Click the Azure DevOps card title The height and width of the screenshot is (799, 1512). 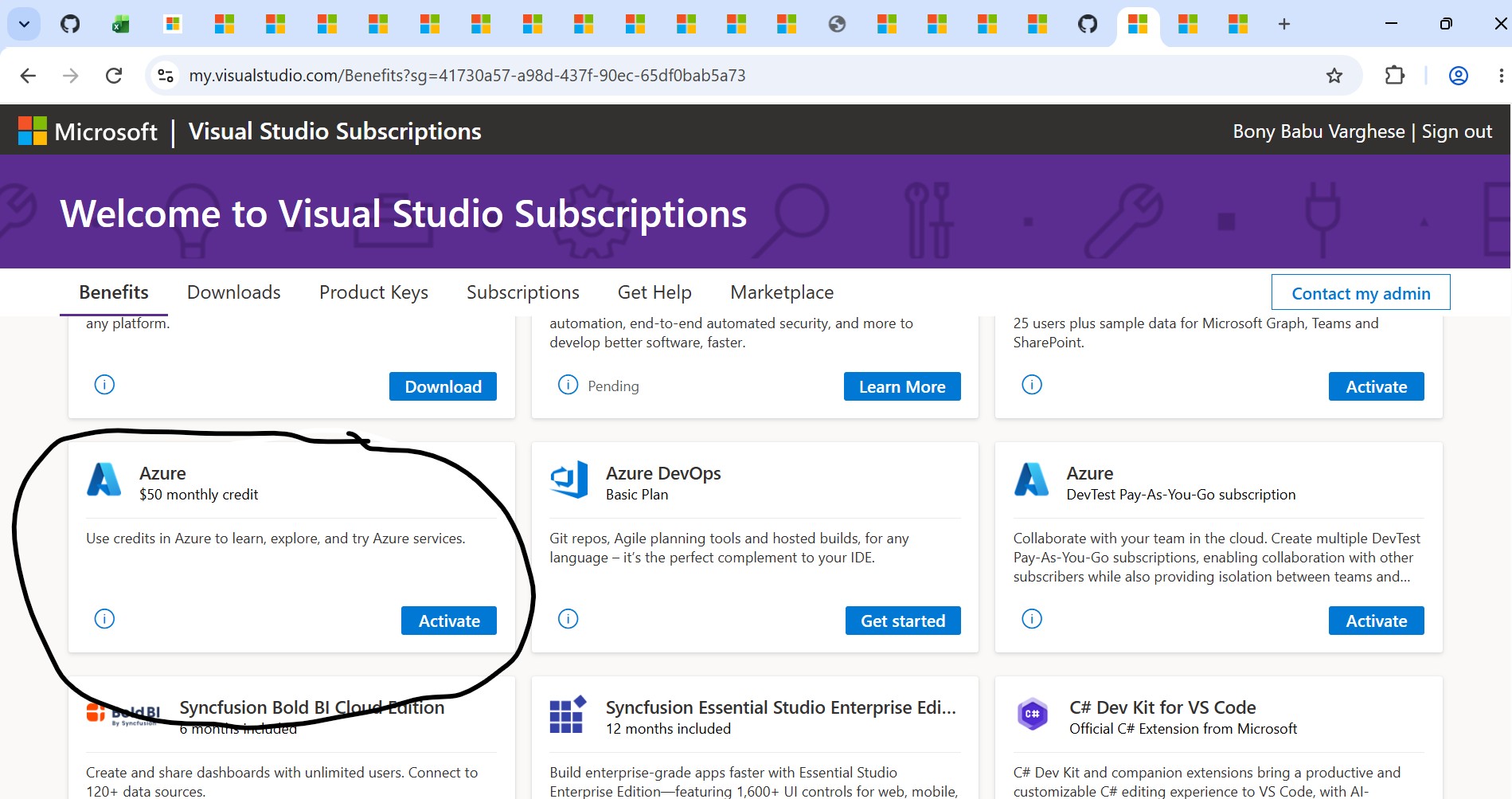(663, 473)
